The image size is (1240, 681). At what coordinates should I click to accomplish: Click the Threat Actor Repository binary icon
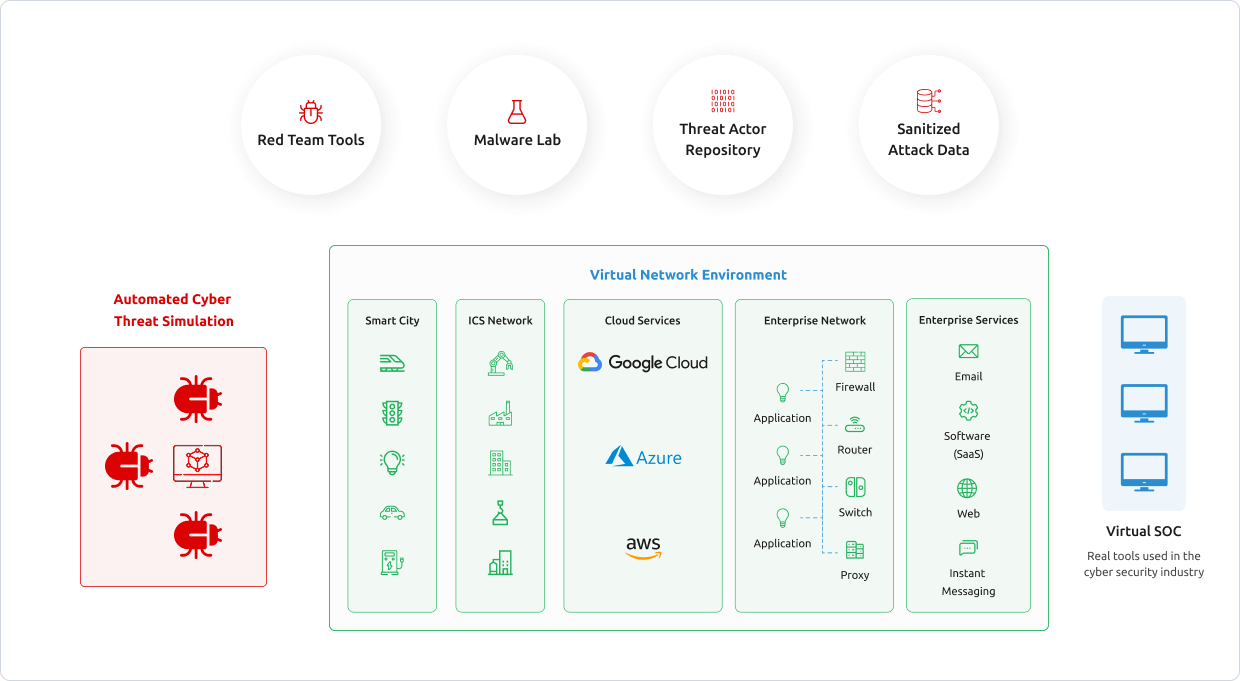point(722,101)
